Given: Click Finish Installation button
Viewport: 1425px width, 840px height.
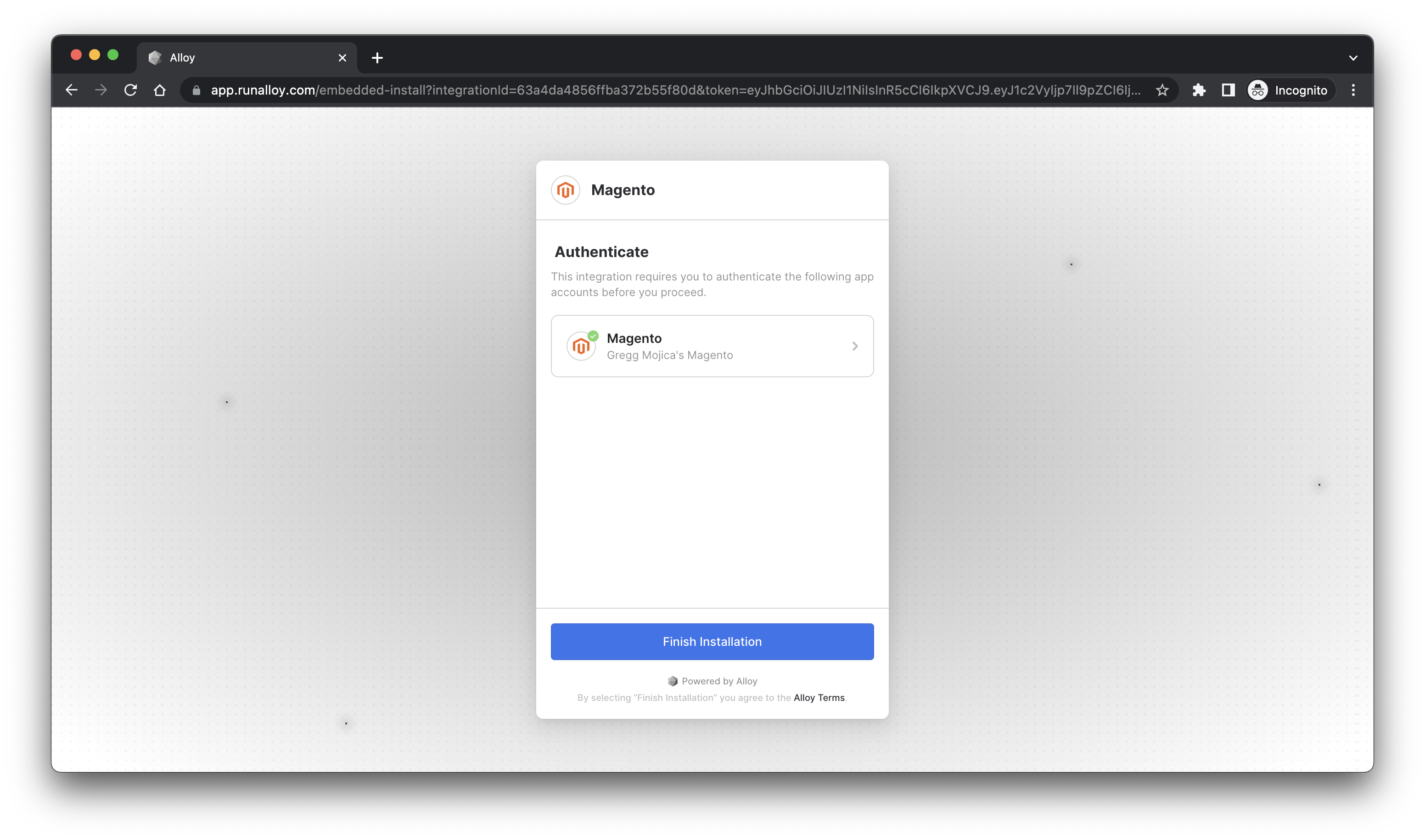Looking at the screenshot, I should click(712, 641).
